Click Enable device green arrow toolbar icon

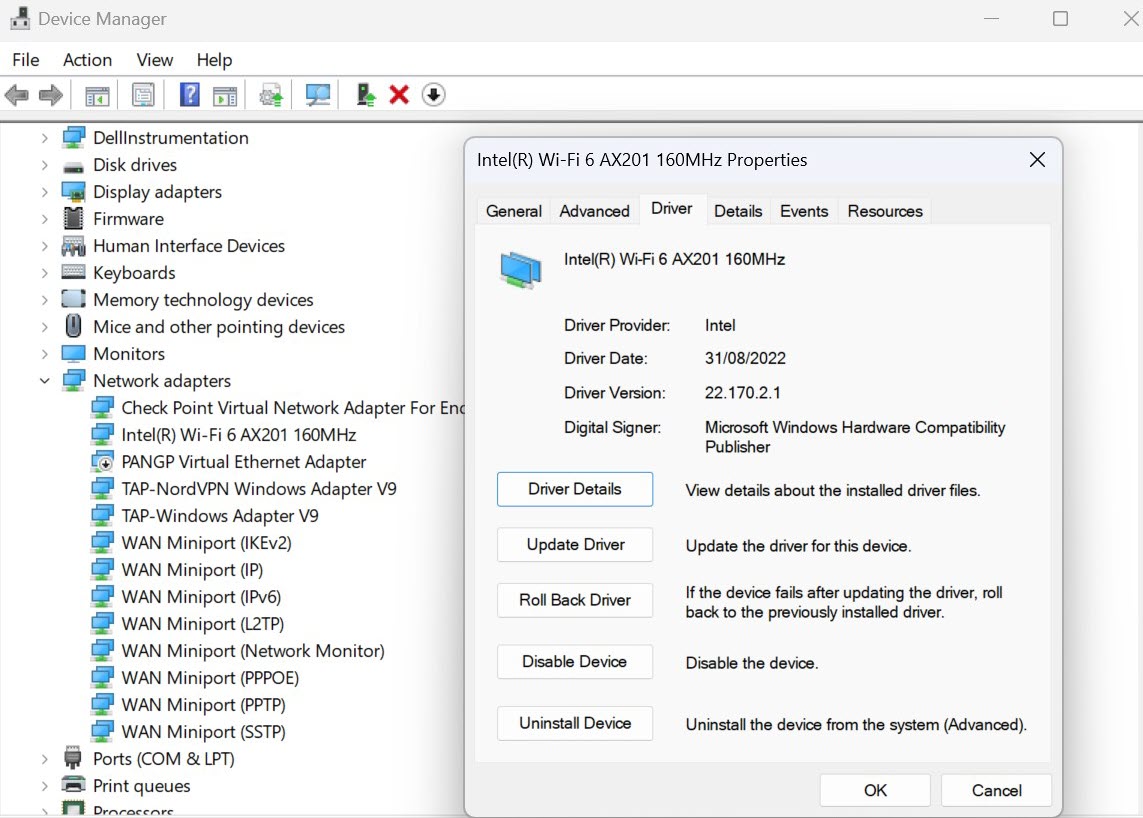click(x=365, y=95)
